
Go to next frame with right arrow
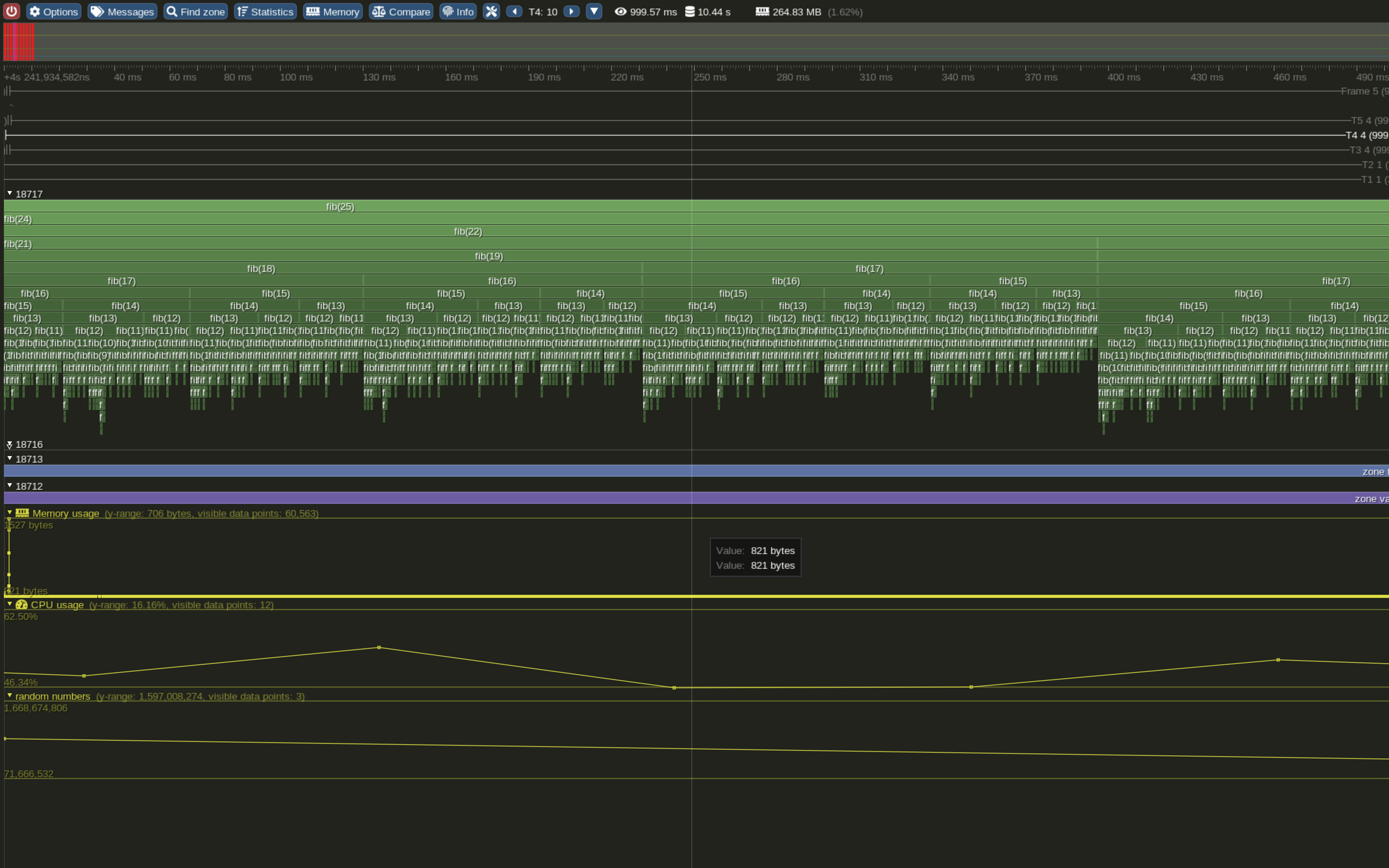click(571, 12)
